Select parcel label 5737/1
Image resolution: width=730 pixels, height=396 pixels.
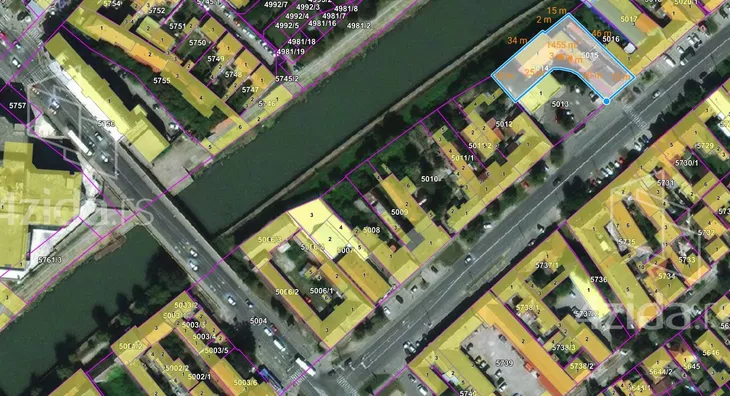pyautogui.click(x=547, y=265)
